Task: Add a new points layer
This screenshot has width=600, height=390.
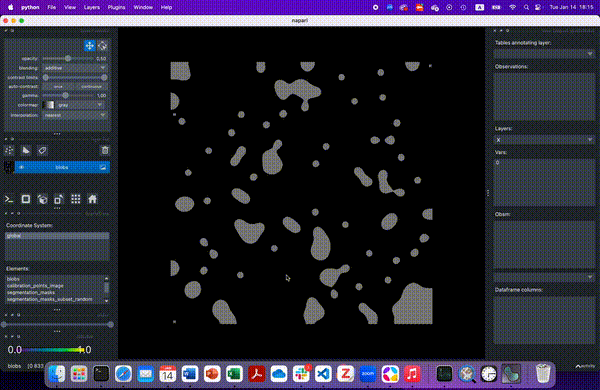Action: pos(10,150)
